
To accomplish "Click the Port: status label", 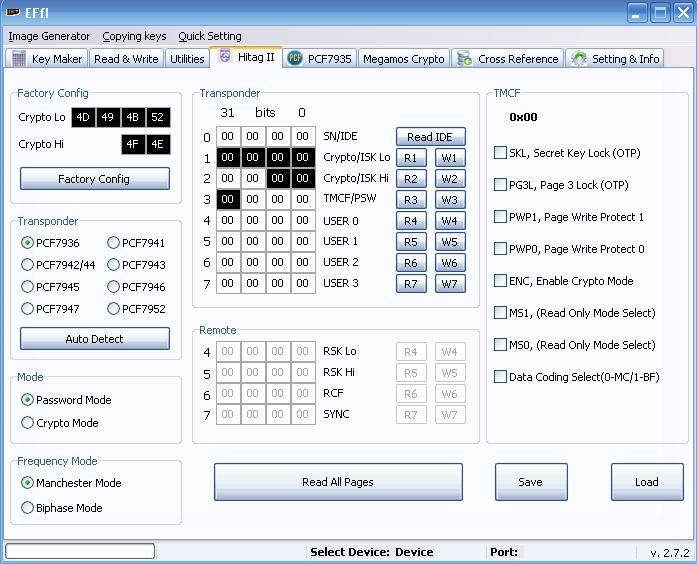I will (504, 552).
